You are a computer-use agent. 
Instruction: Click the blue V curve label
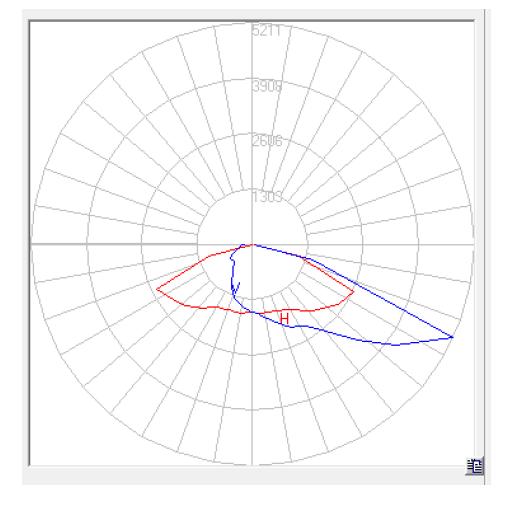coord(236,288)
